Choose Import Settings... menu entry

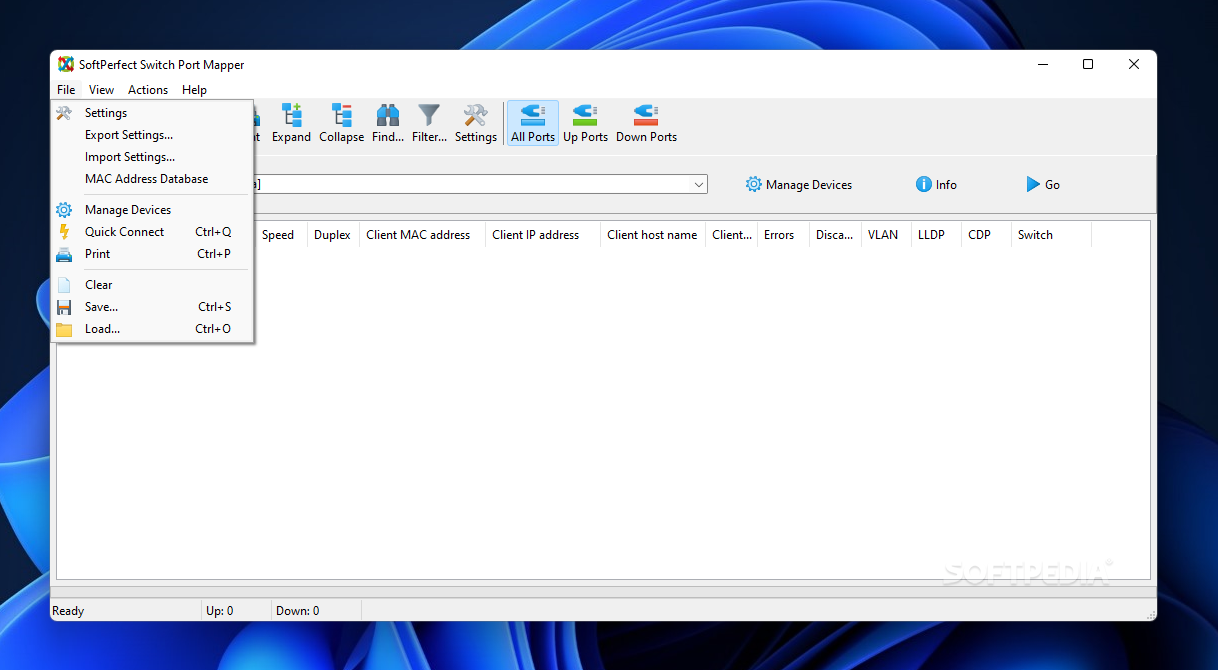[x=152, y=157]
